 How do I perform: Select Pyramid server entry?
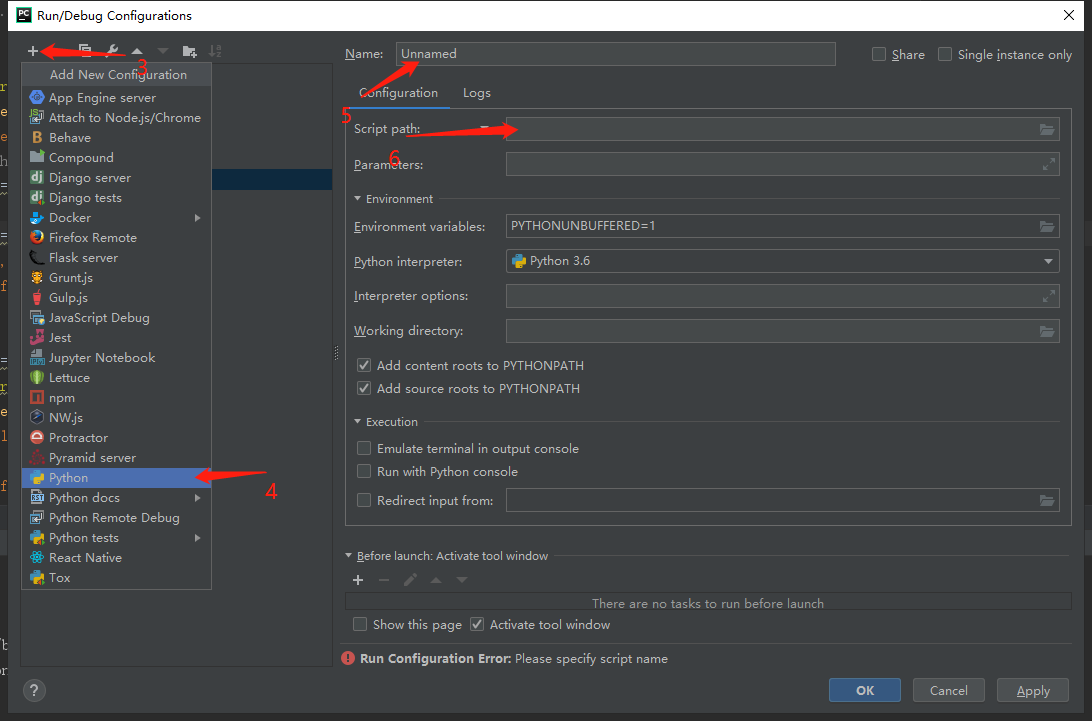116,458
